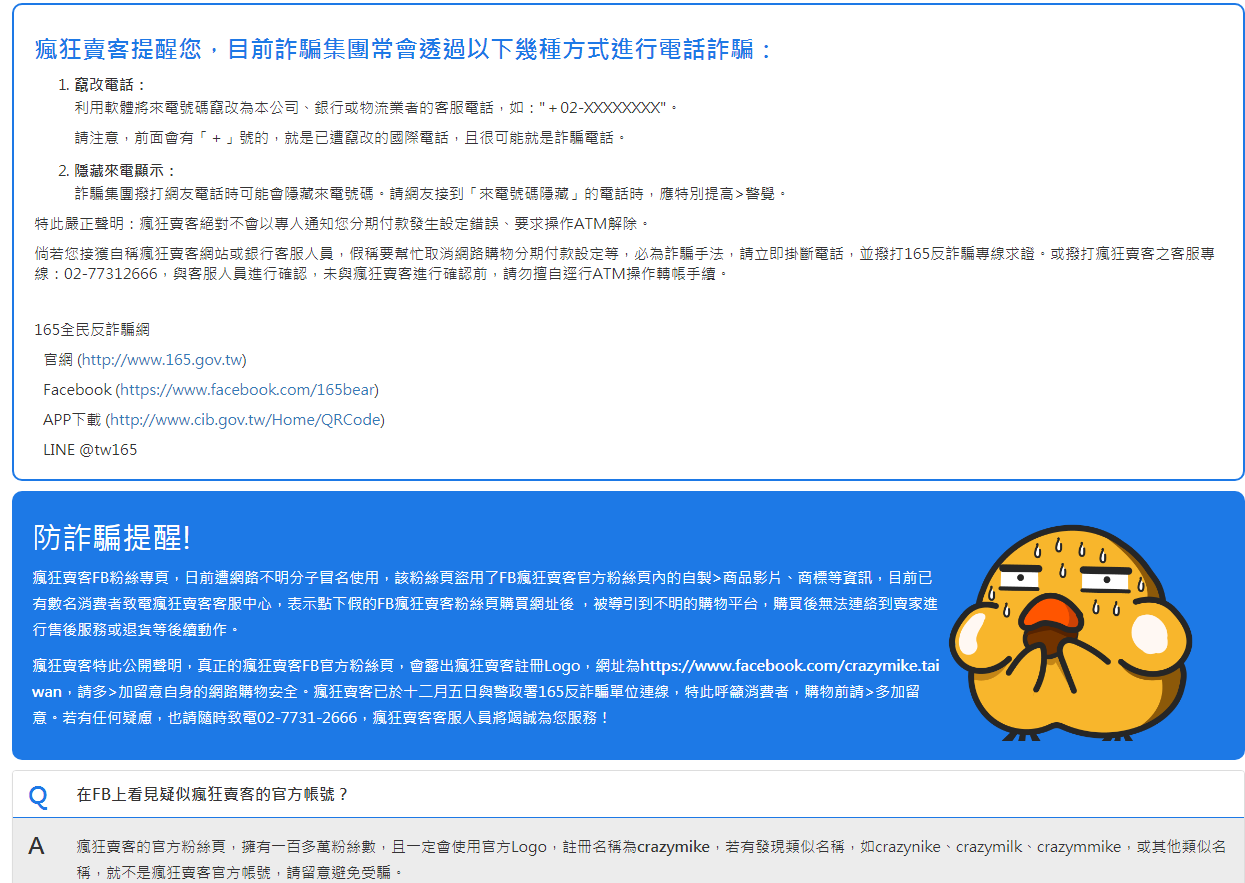
Task: Click the bold name crazymike in the answer
Action: point(674,846)
